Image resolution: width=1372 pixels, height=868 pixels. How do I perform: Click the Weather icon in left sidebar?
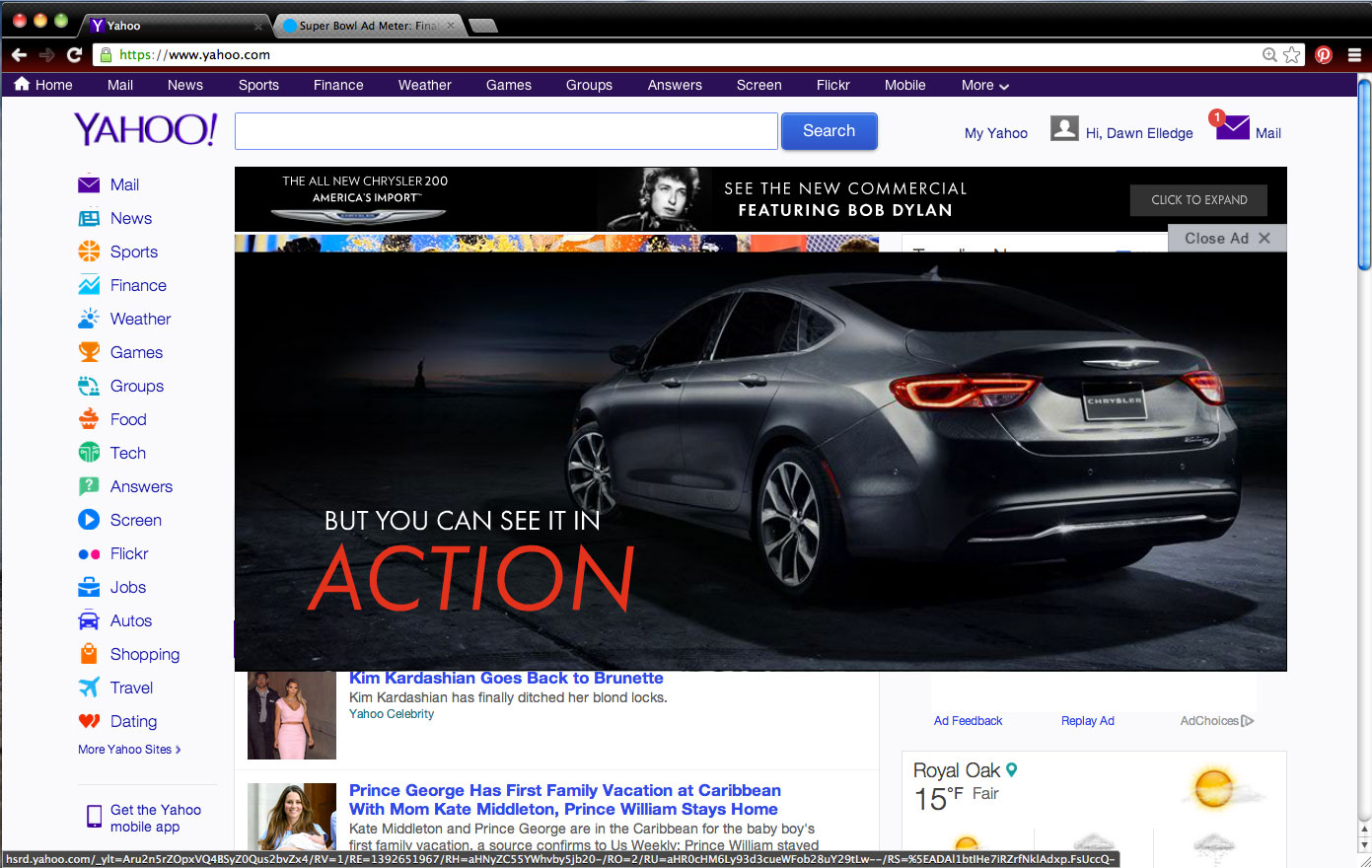pos(89,319)
